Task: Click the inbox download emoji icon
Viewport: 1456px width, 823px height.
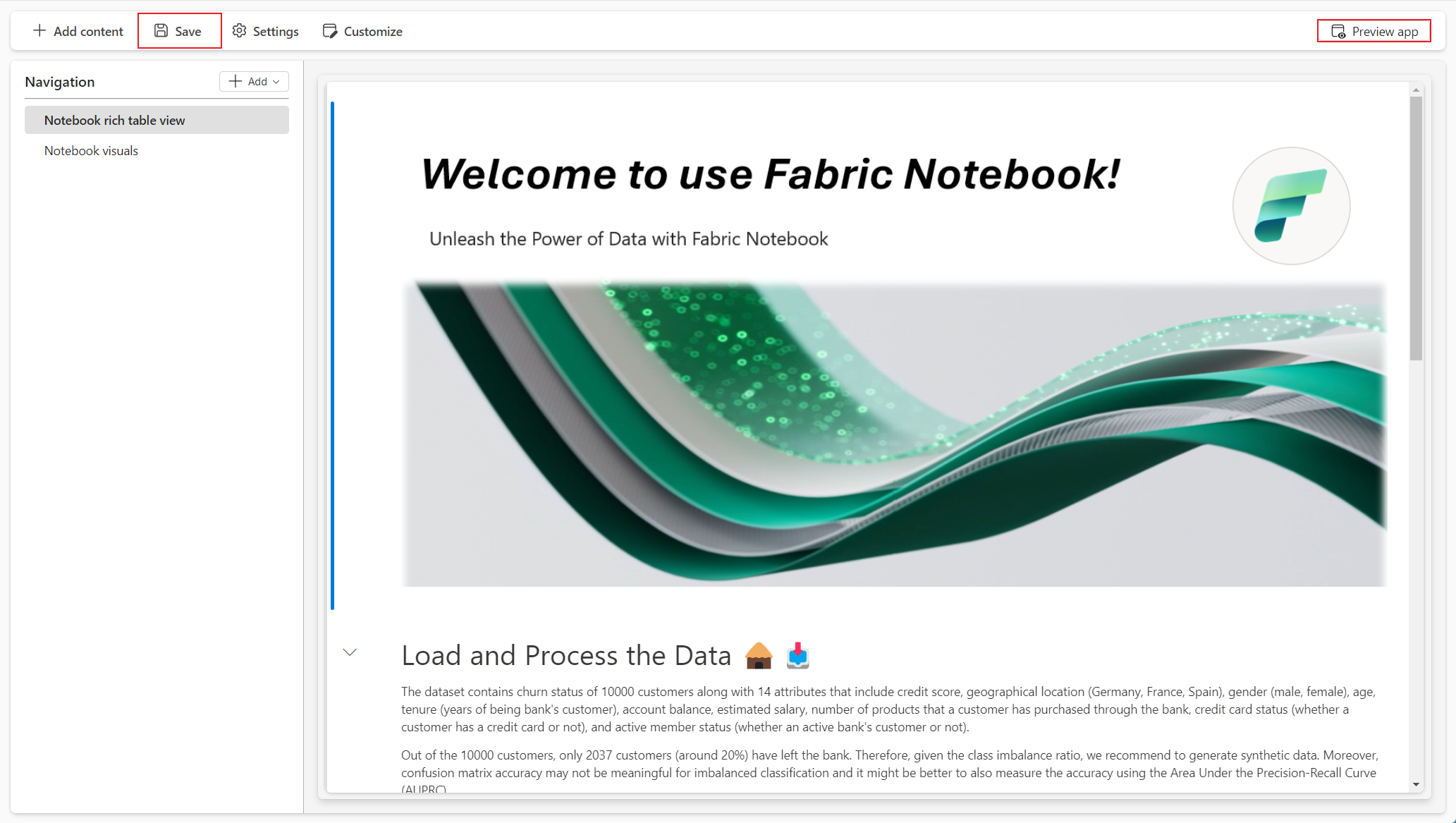Action: [x=797, y=656]
